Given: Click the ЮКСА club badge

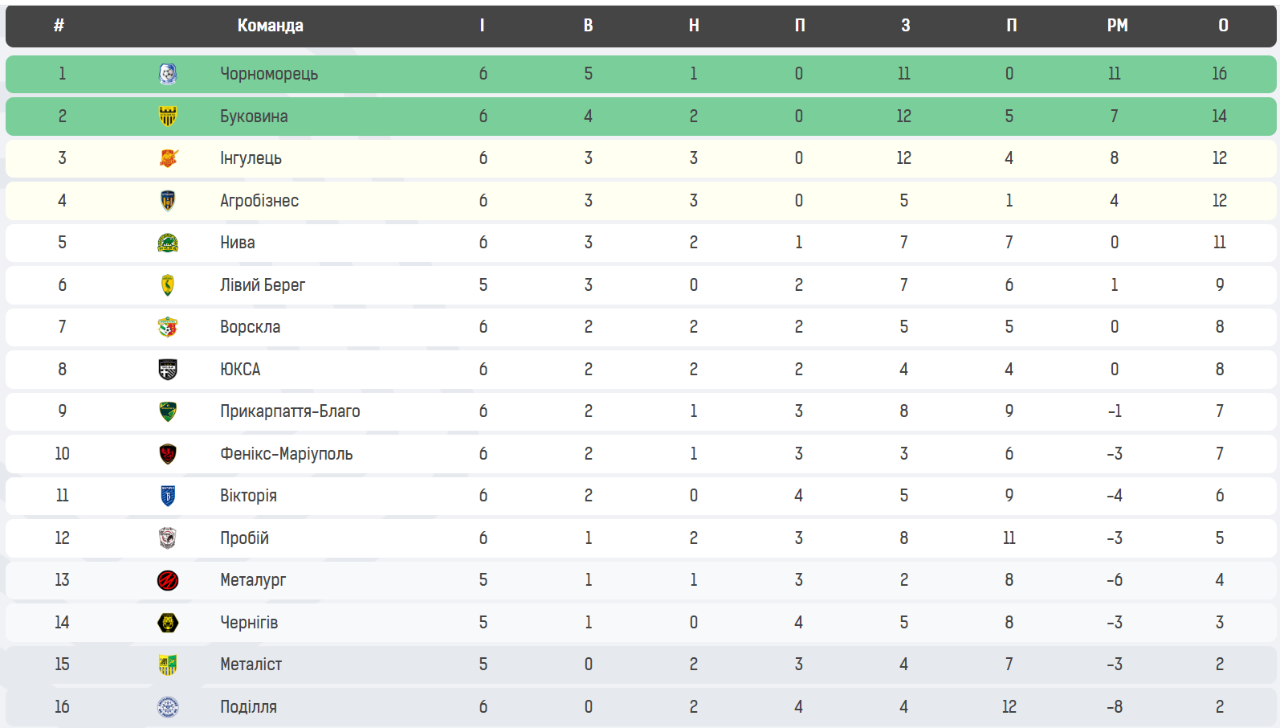Looking at the screenshot, I should pyautogui.click(x=168, y=369).
